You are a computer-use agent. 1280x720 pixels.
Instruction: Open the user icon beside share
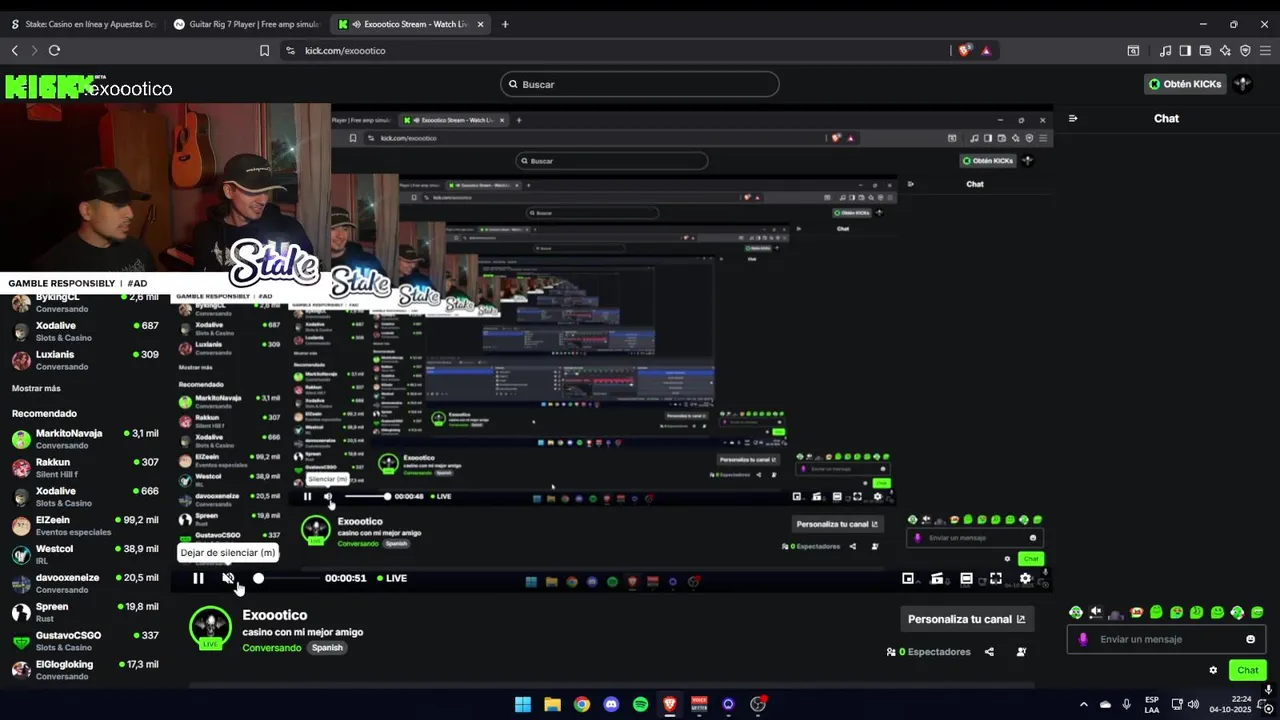click(1021, 652)
